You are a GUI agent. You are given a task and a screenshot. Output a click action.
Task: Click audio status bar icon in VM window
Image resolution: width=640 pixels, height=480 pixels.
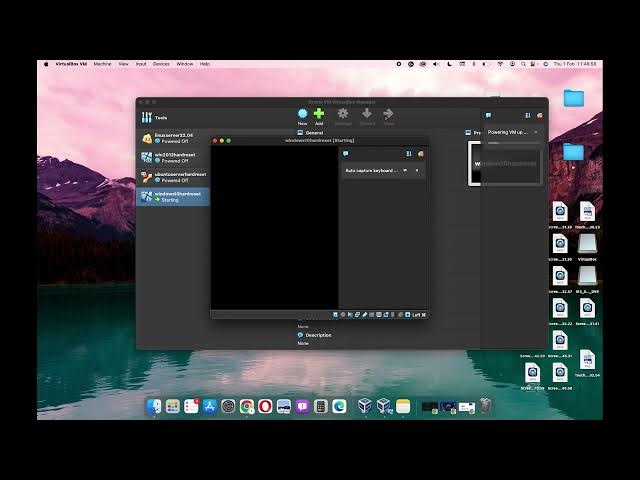click(350, 315)
